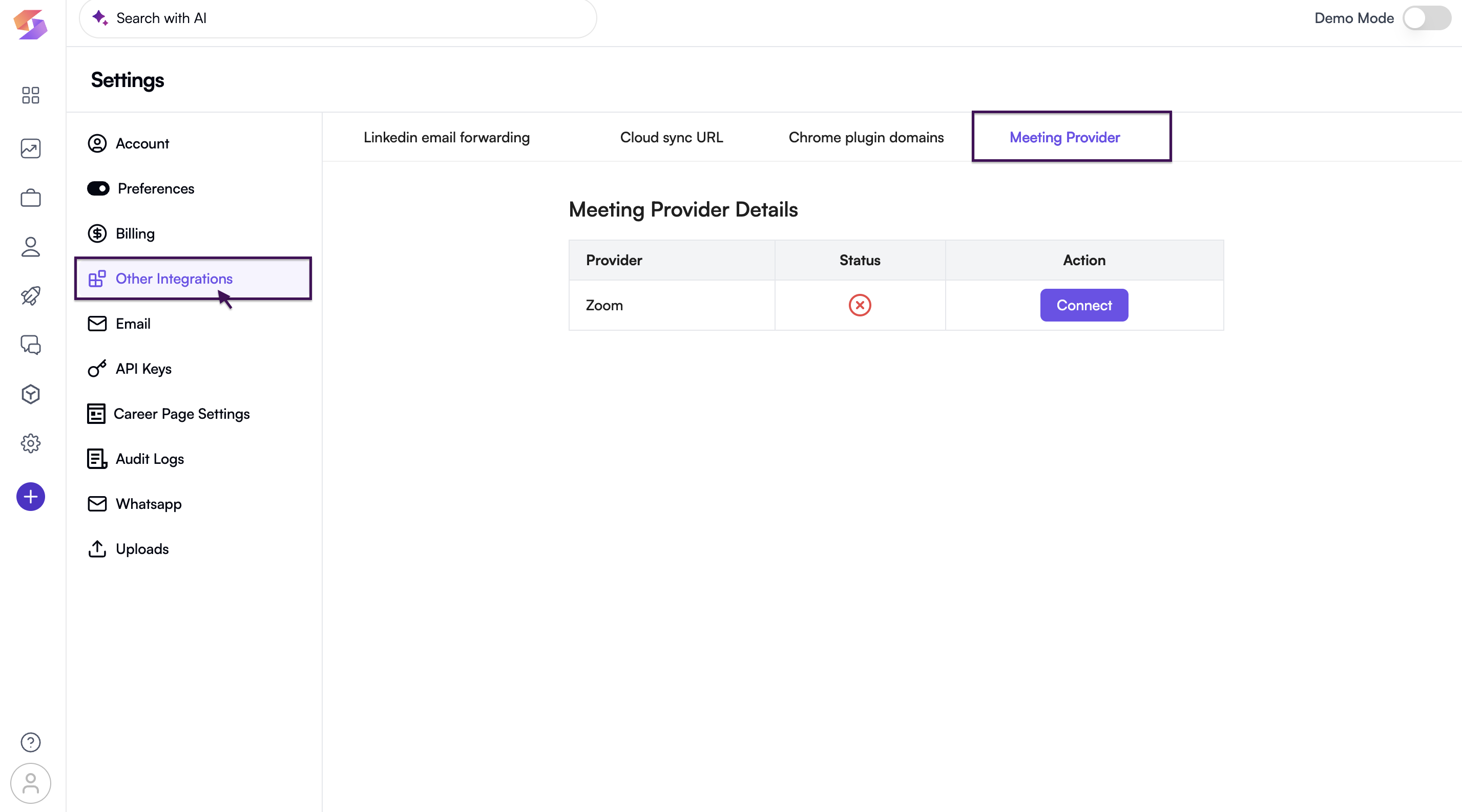
Task: Click the Settings page title
Action: 128,80
